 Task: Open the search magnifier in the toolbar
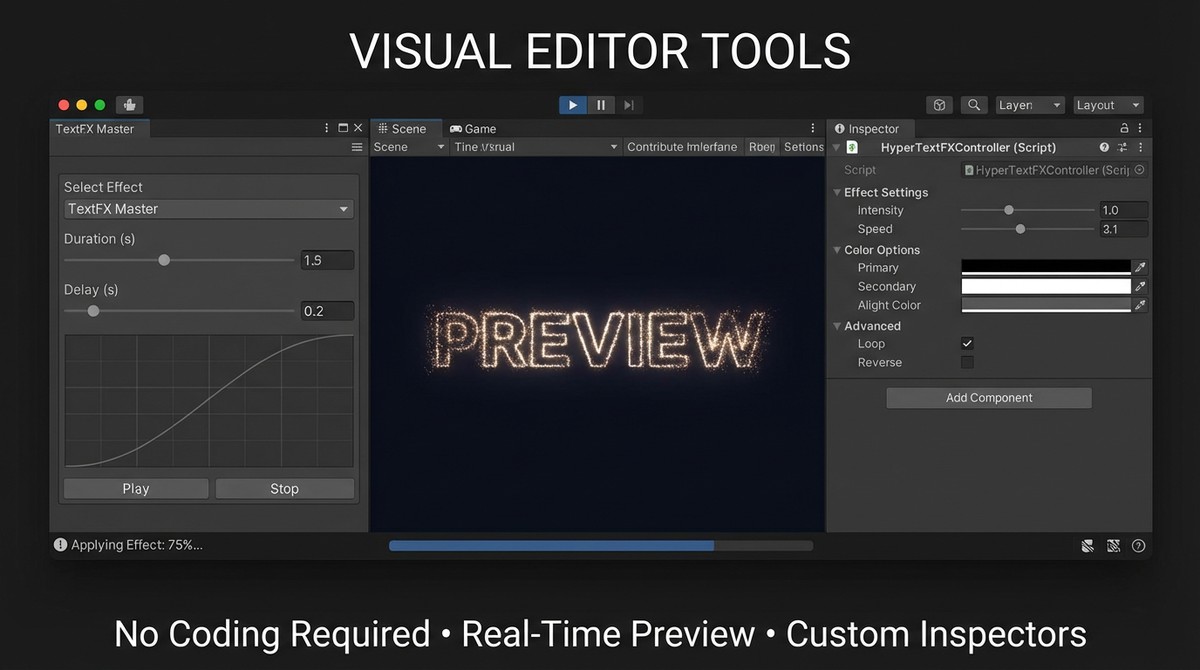973,104
